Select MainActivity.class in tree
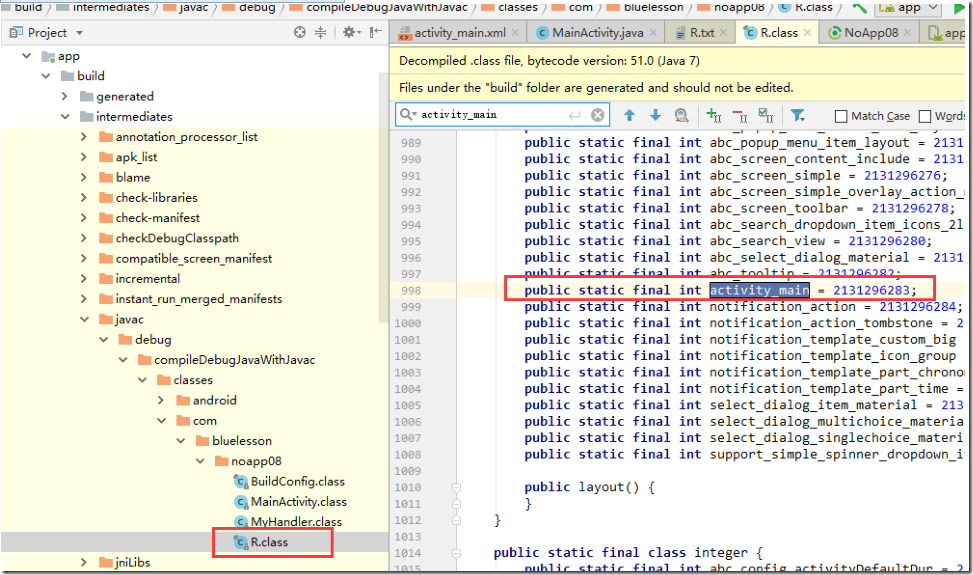This screenshot has height=575, width=973. (x=298, y=502)
